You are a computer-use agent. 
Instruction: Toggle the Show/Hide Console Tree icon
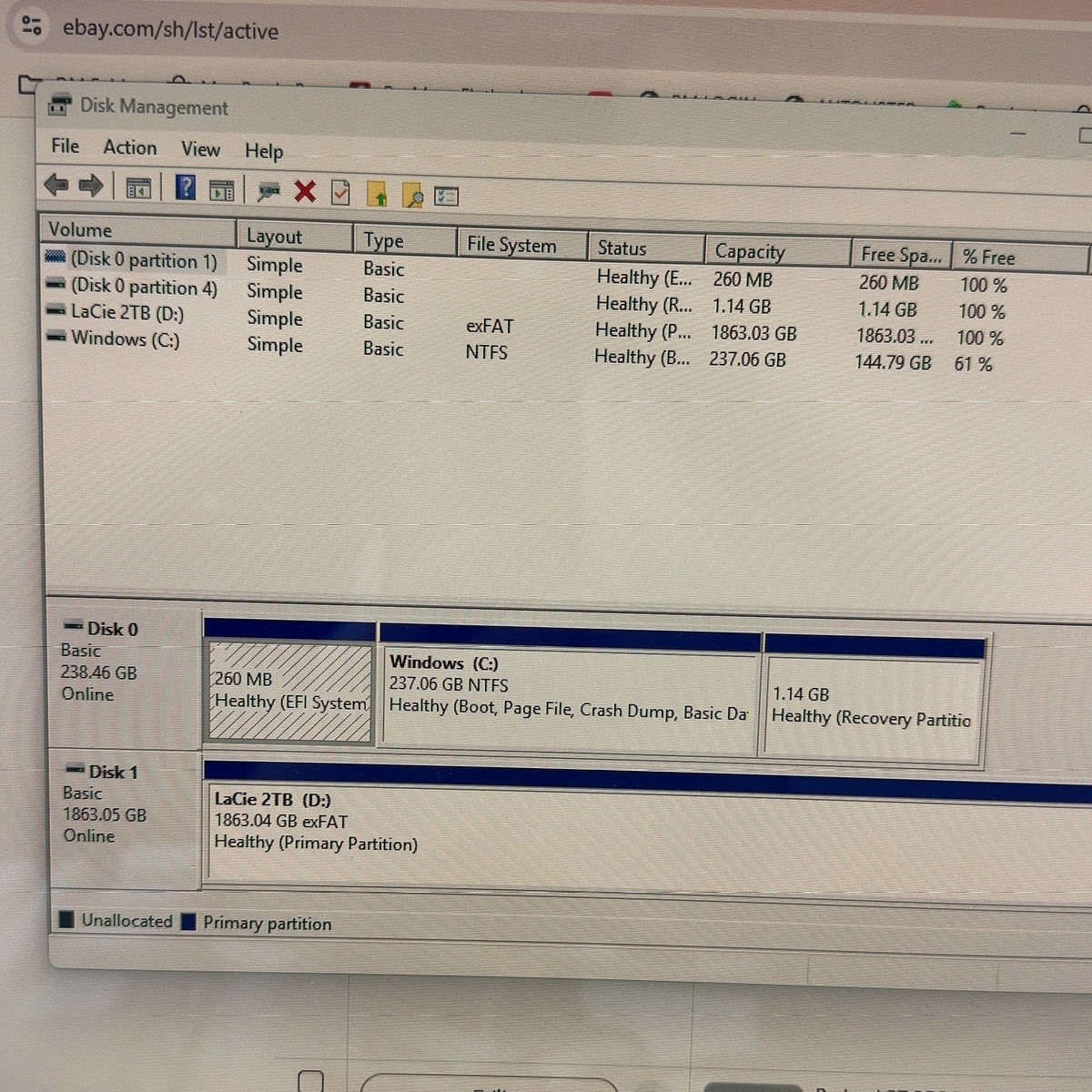[138, 188]
